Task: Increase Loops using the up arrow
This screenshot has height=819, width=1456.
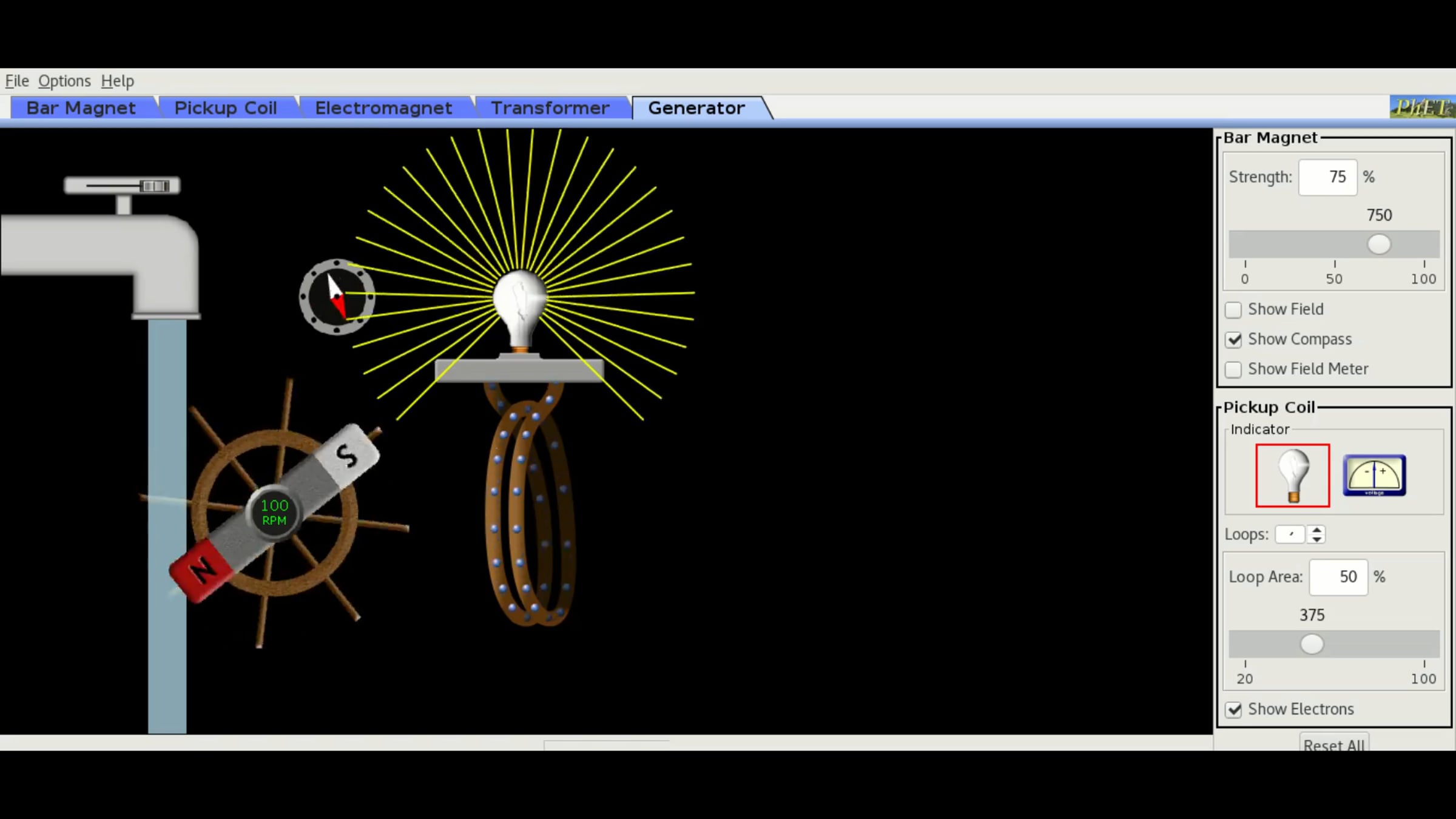Action: (1316, 530)
